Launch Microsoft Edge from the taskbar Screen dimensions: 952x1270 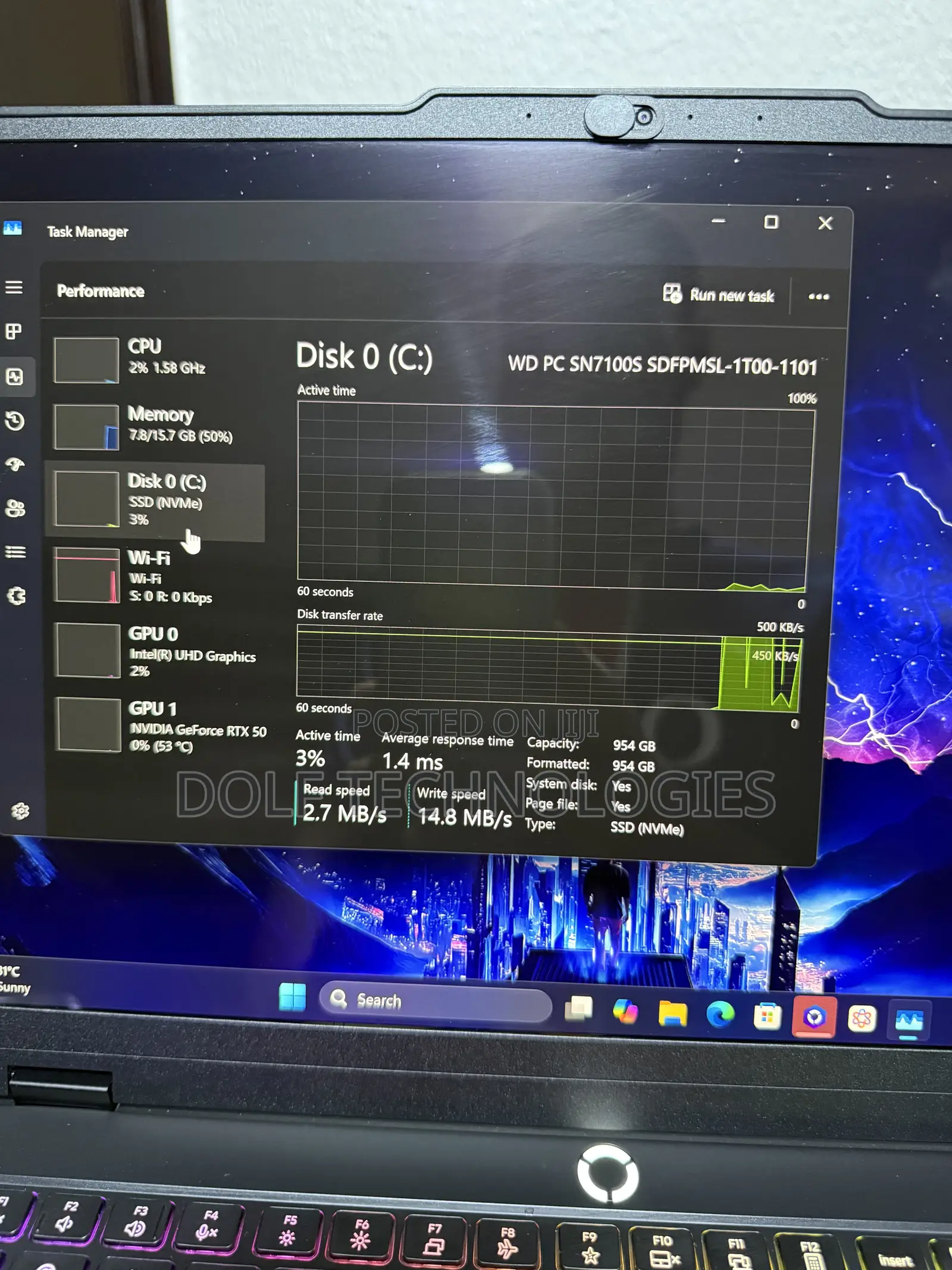coord(720,1015)
